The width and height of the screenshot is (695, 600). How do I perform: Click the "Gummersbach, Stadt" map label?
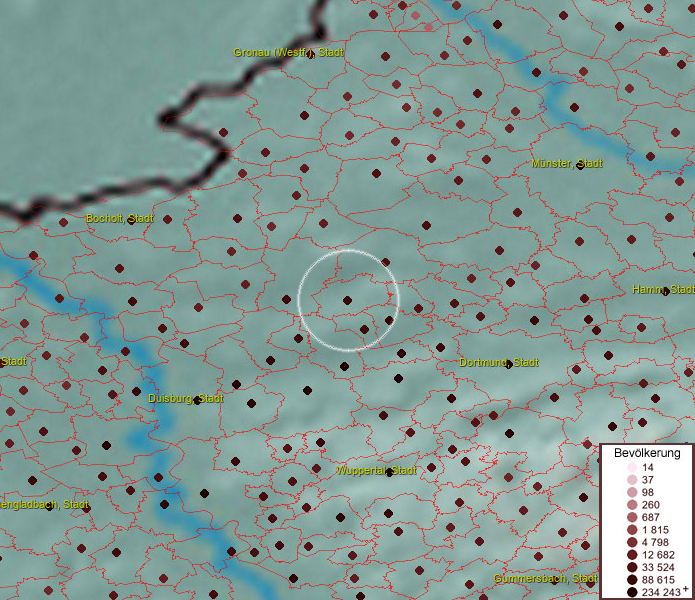click(545, 578)
